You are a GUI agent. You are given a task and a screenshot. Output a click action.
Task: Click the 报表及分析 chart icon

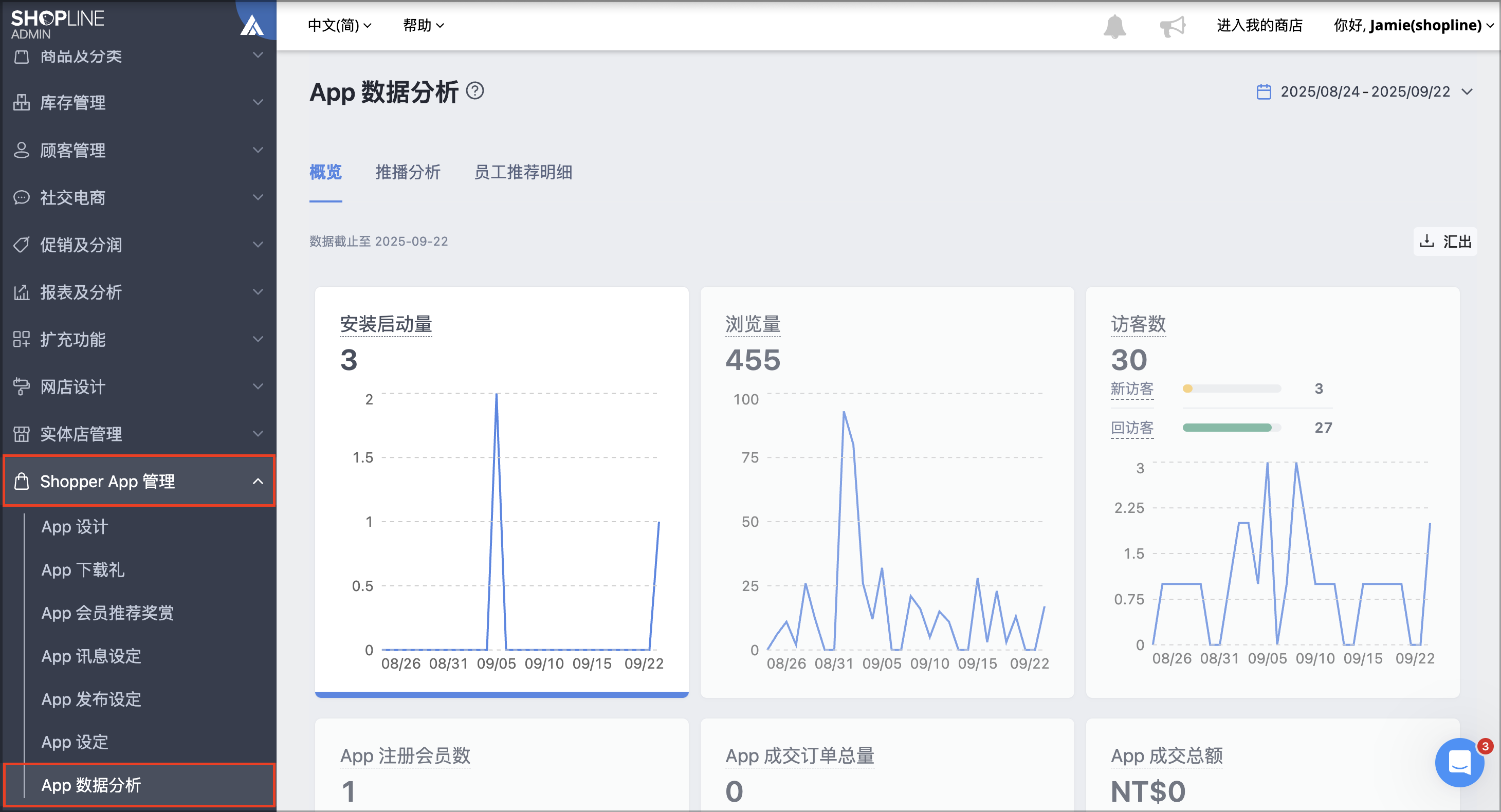coord(22,292)
